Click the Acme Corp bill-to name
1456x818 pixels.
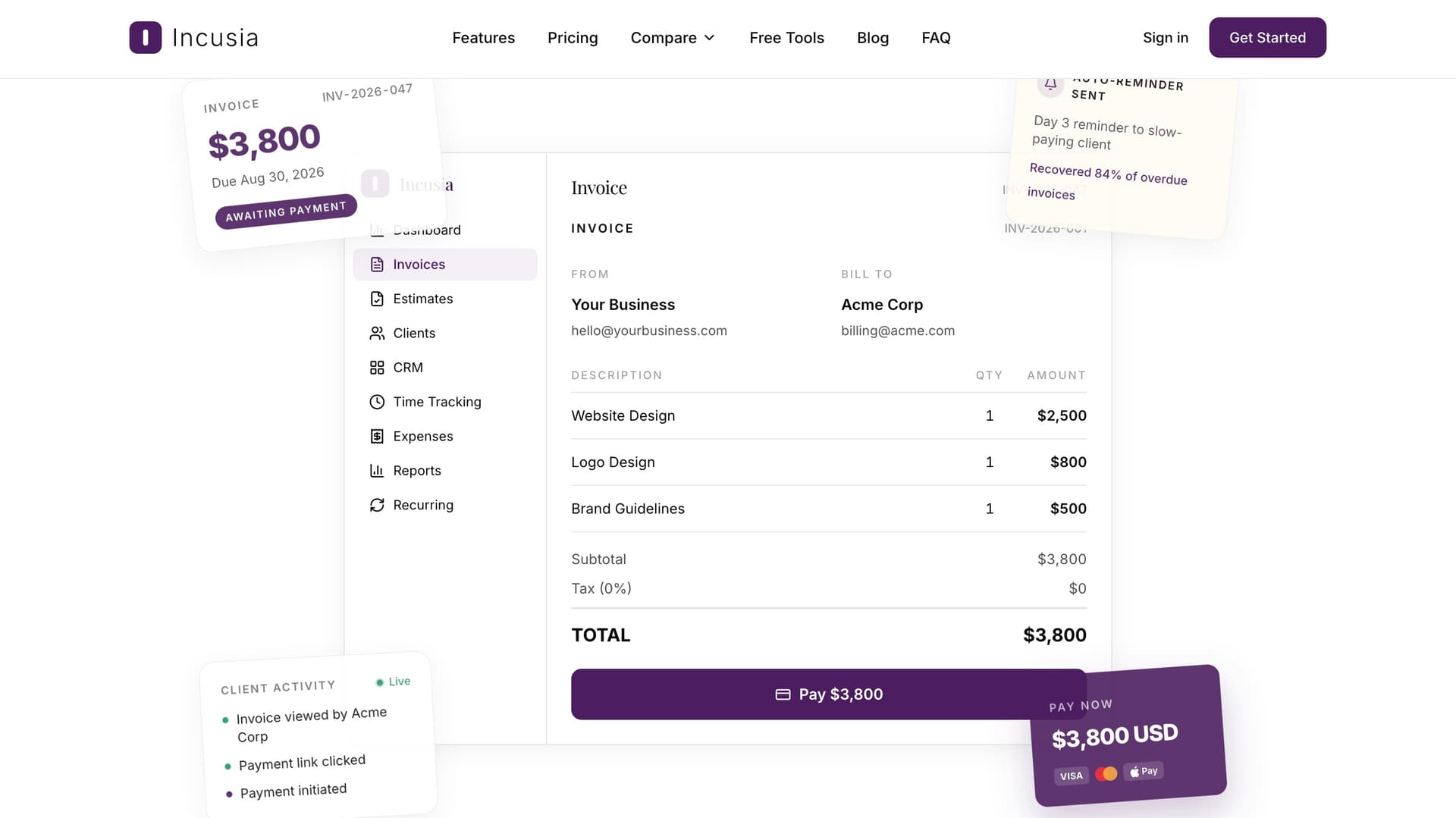[x=882, y=305]
